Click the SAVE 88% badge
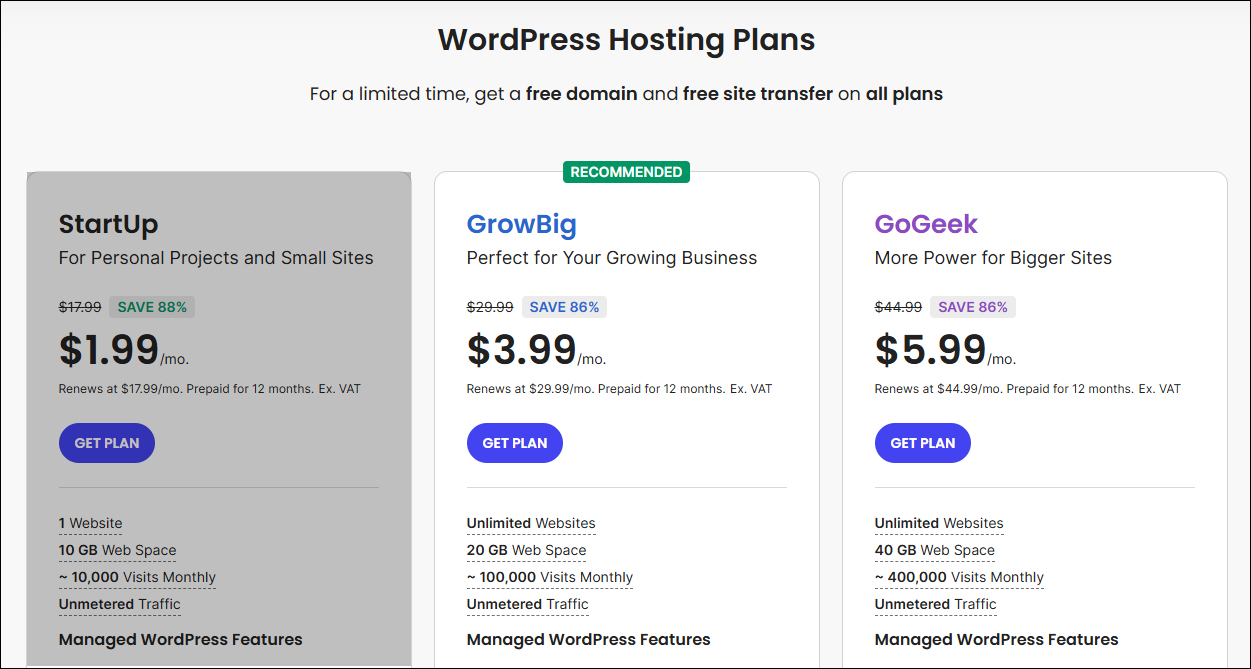This screenshot has width=1251, height=669. click(x=152, y=307)
